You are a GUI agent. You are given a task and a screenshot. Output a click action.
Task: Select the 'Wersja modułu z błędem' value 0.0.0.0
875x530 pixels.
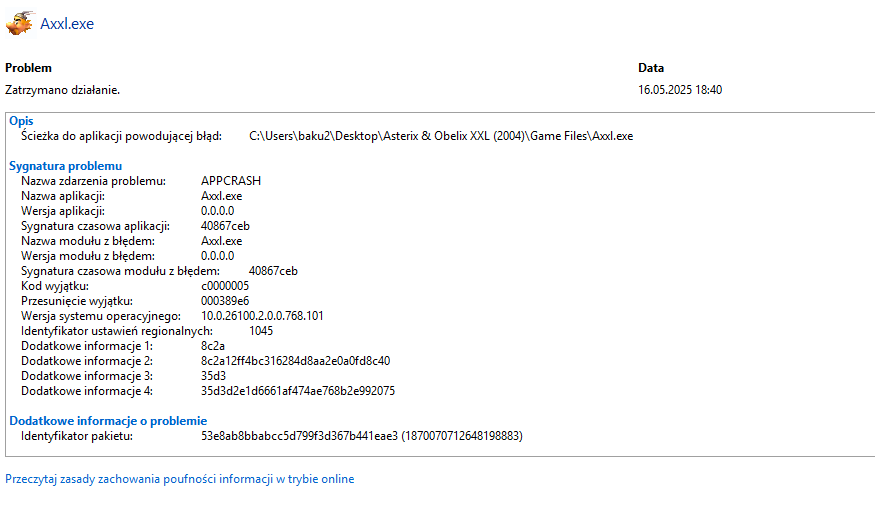pos(218,257)
